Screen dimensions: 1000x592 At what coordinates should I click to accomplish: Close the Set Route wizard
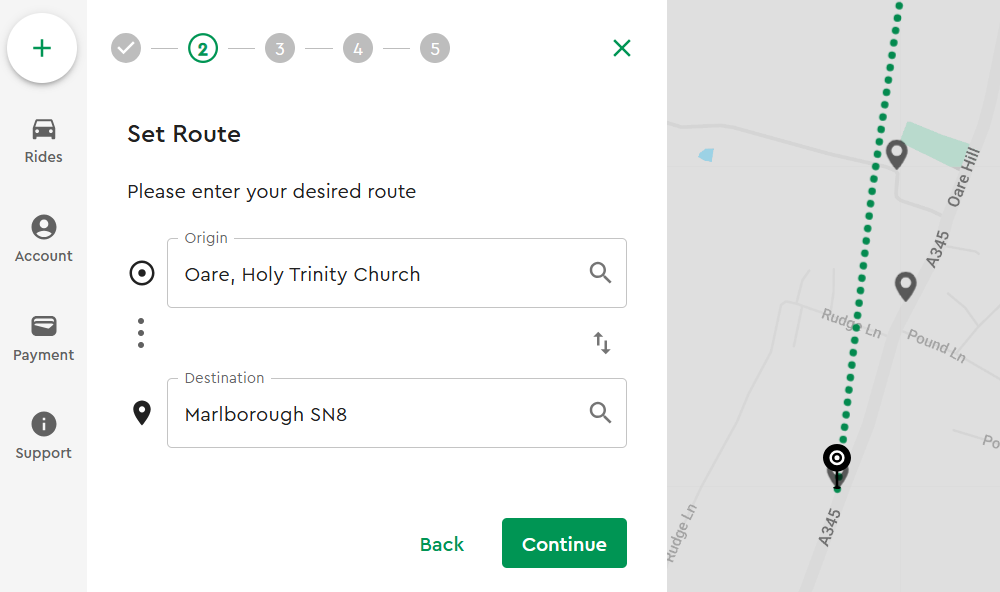click(622, 48)
